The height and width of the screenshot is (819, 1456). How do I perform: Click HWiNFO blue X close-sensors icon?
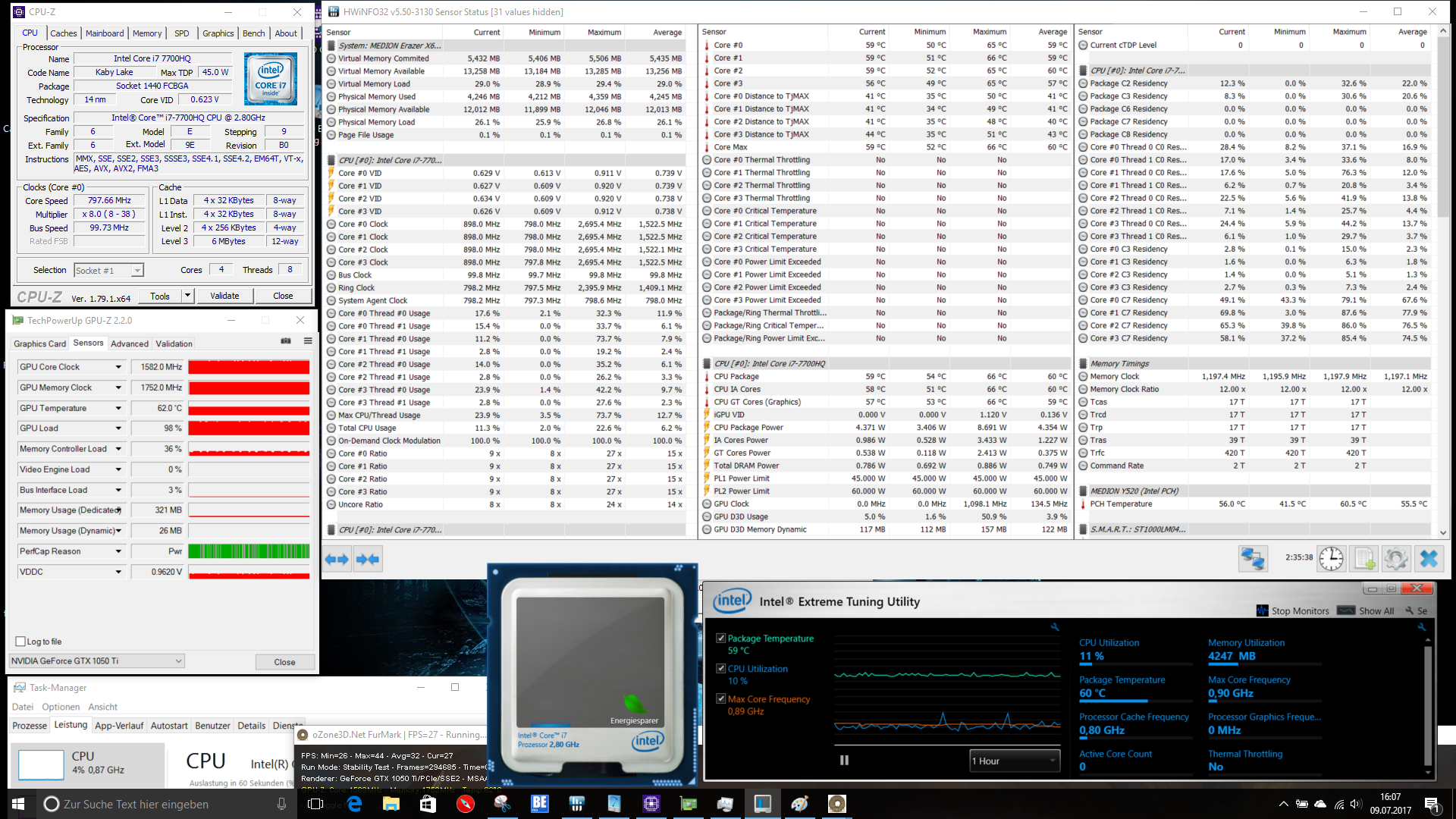click(1429, 559)
